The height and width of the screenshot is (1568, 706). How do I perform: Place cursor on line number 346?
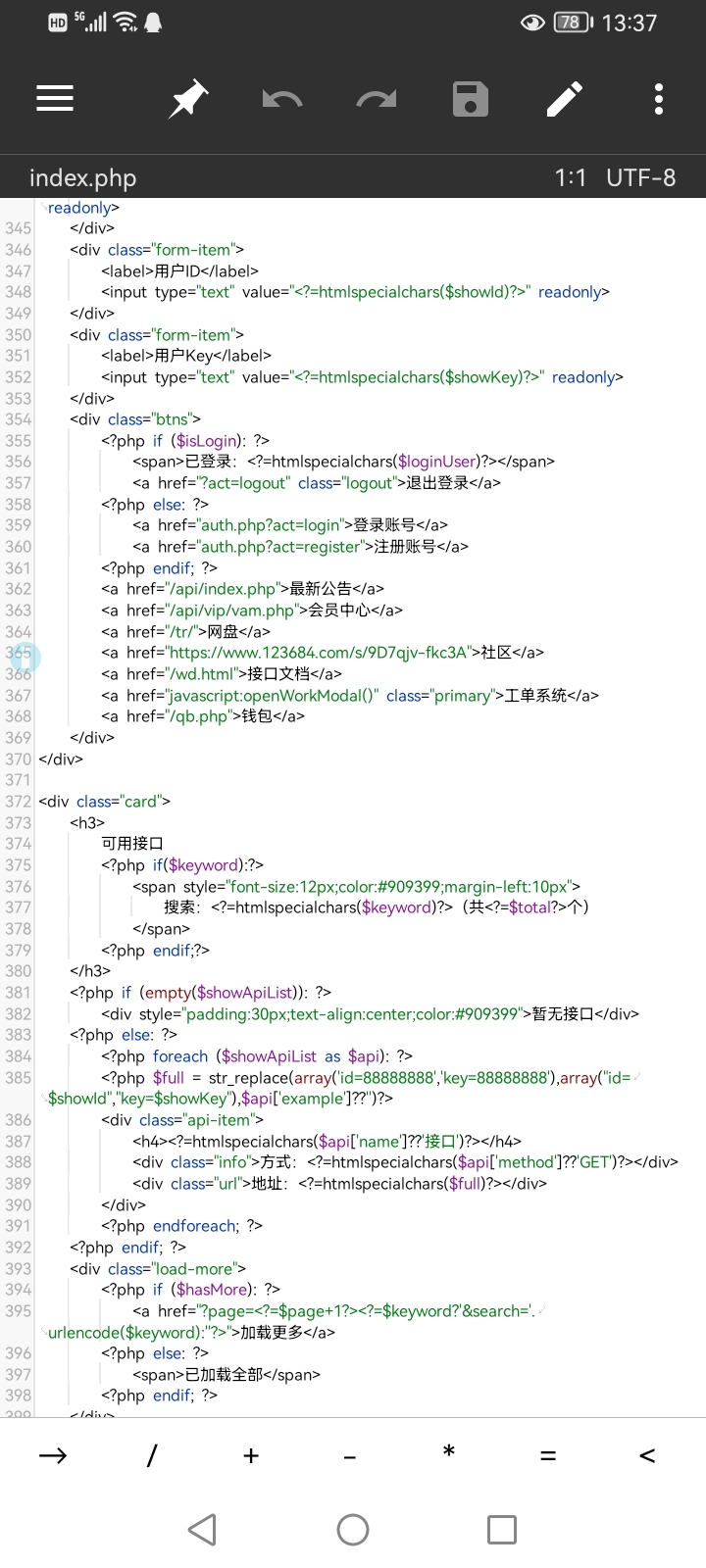pos(18,250)
